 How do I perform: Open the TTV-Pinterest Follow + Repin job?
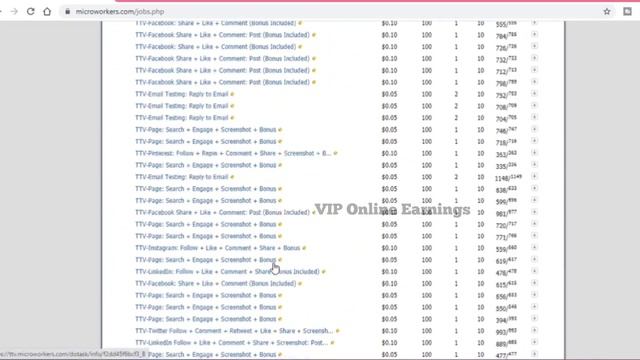tap(233, 153)
